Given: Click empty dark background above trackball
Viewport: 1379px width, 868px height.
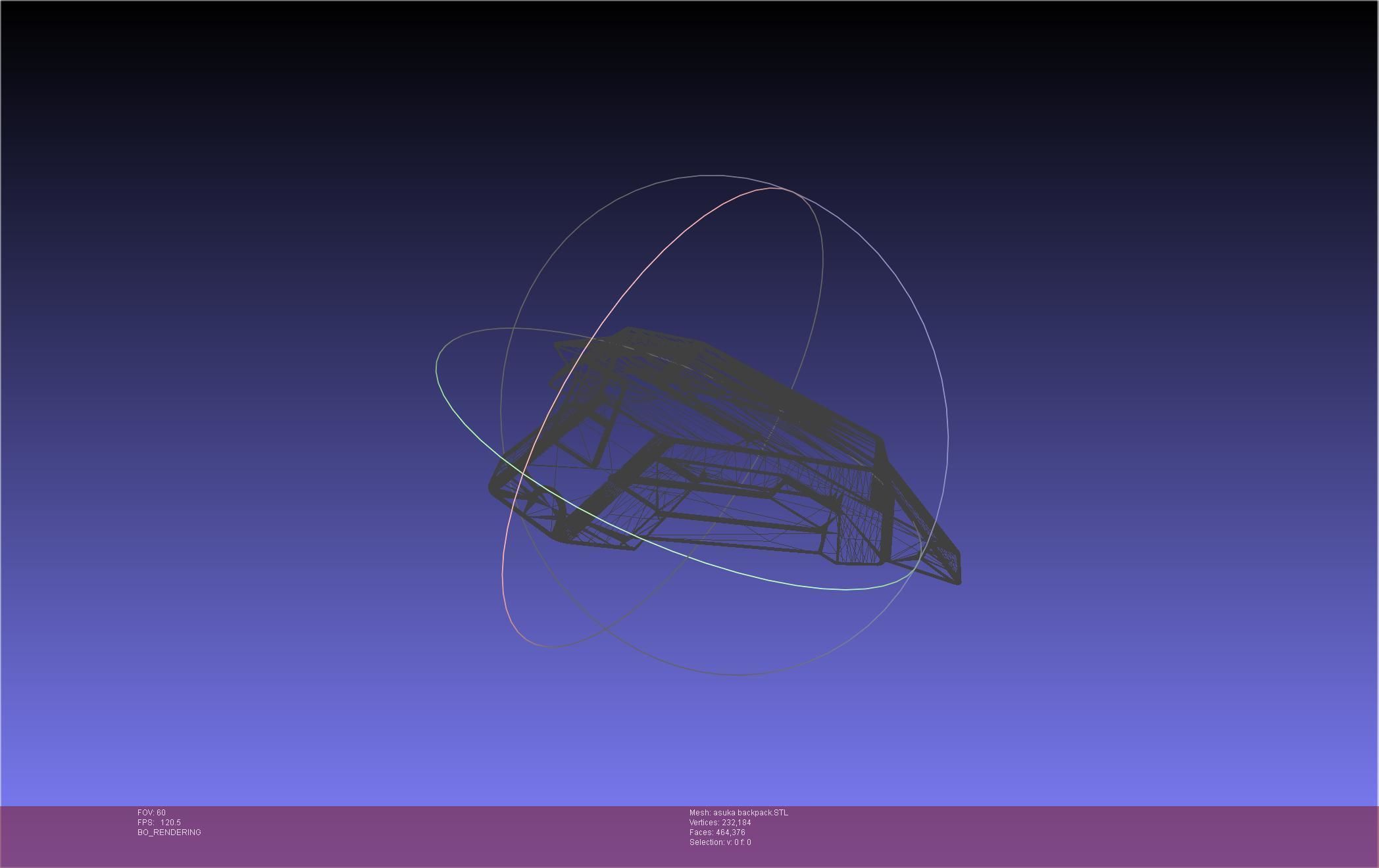Looking at the screenshot, I should [689, 85].
